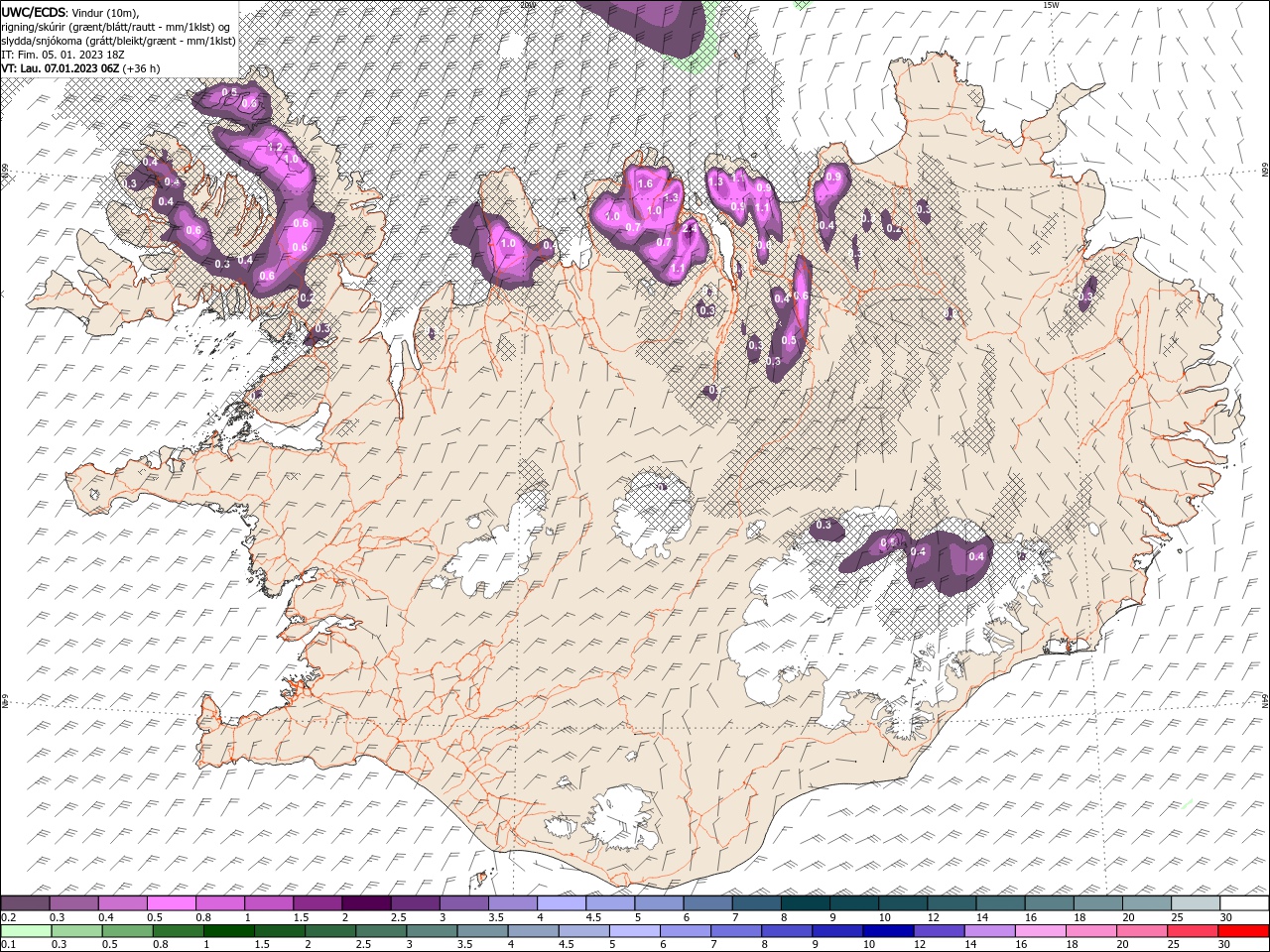Click the 2.5 label under the lower scale

363,945
